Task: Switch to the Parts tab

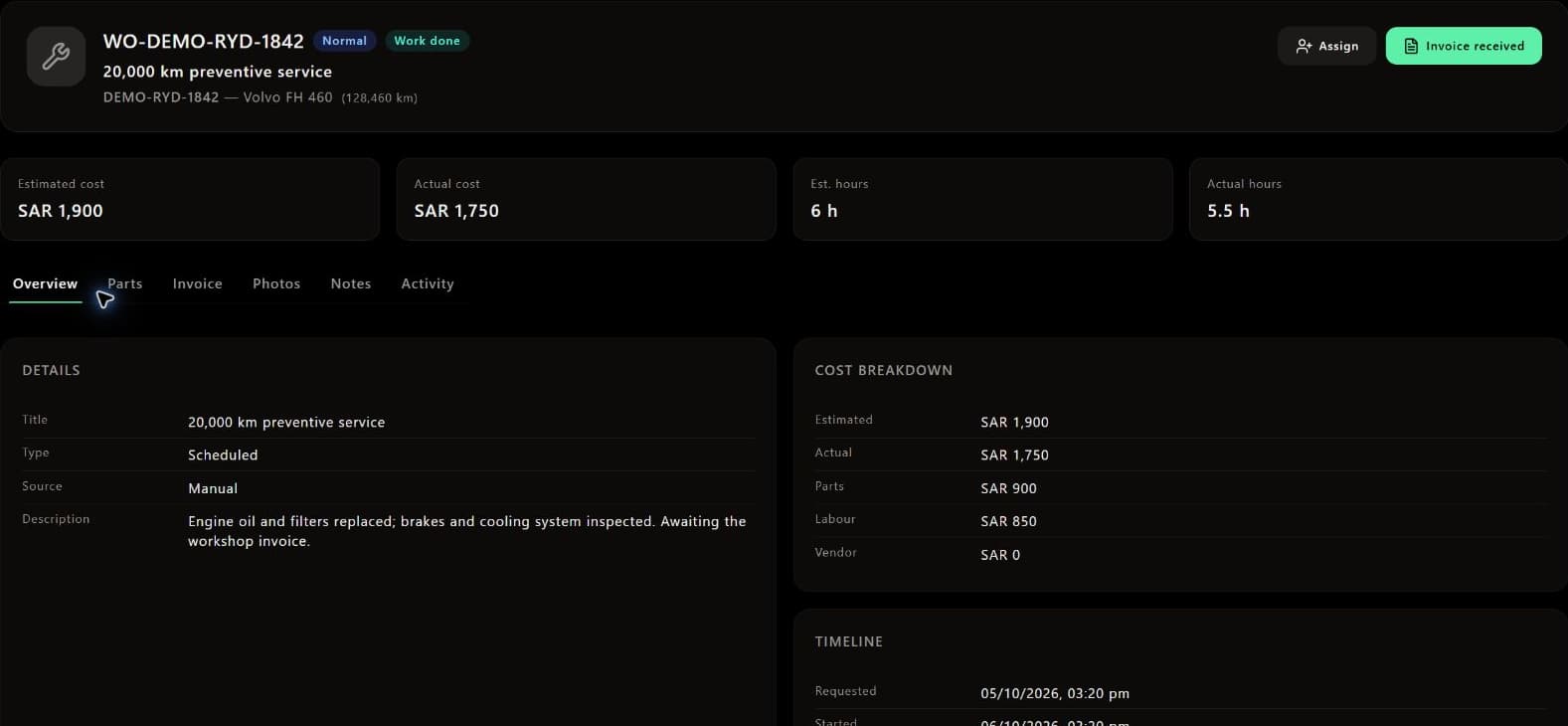Action: pos(125,283)
